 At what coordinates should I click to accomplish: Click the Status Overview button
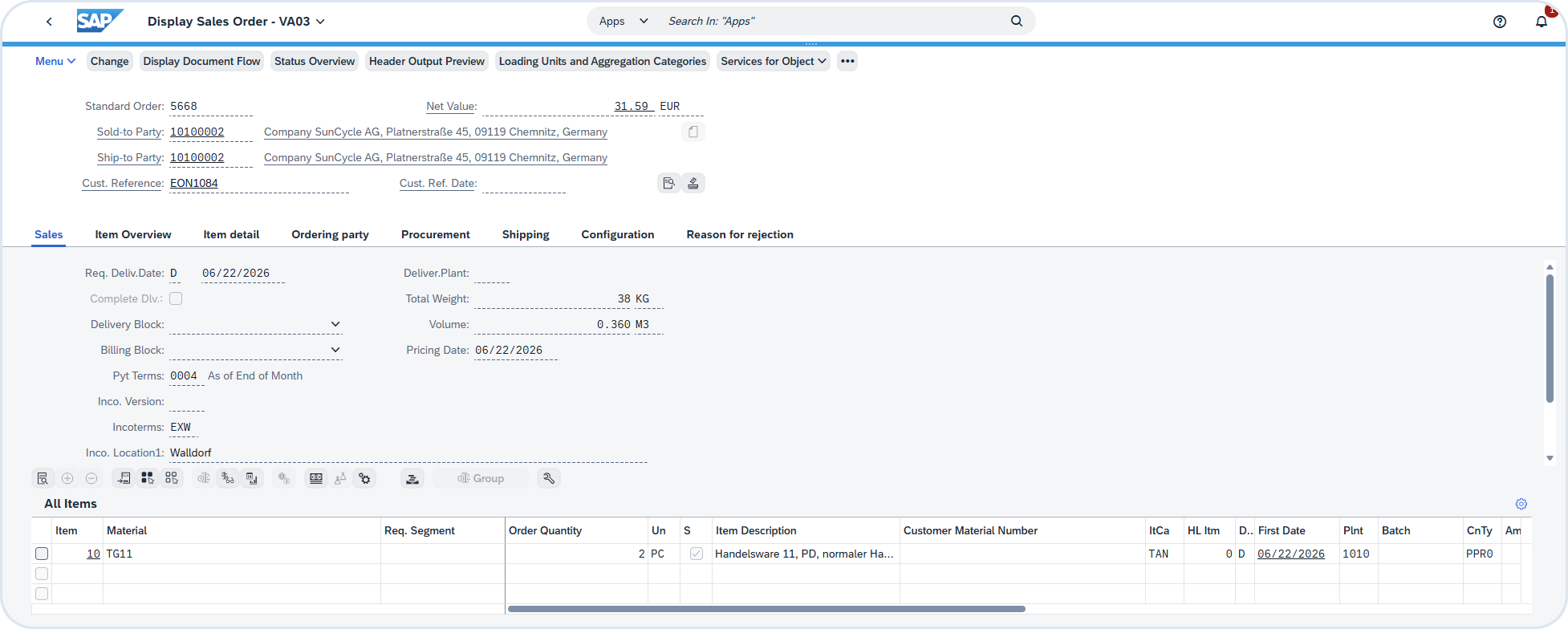pyautogui.click(x=315, y=61)
